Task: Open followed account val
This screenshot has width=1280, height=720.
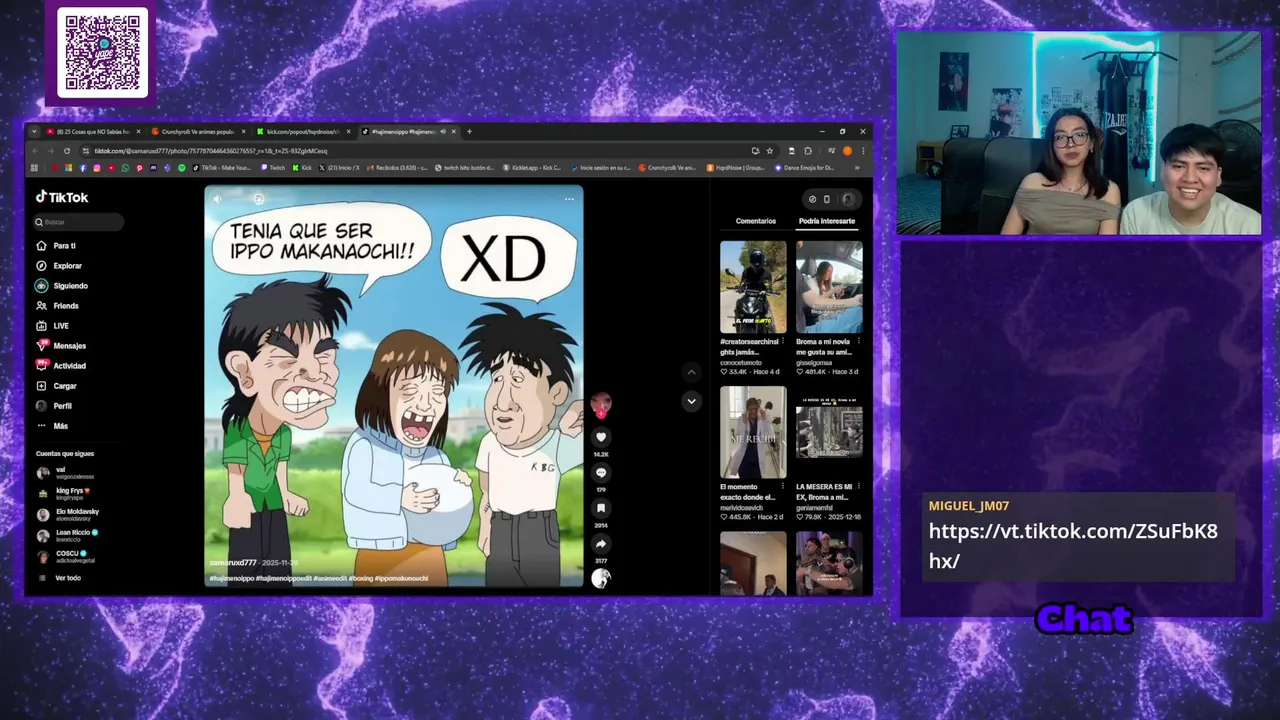Action: tap(65, 473)
